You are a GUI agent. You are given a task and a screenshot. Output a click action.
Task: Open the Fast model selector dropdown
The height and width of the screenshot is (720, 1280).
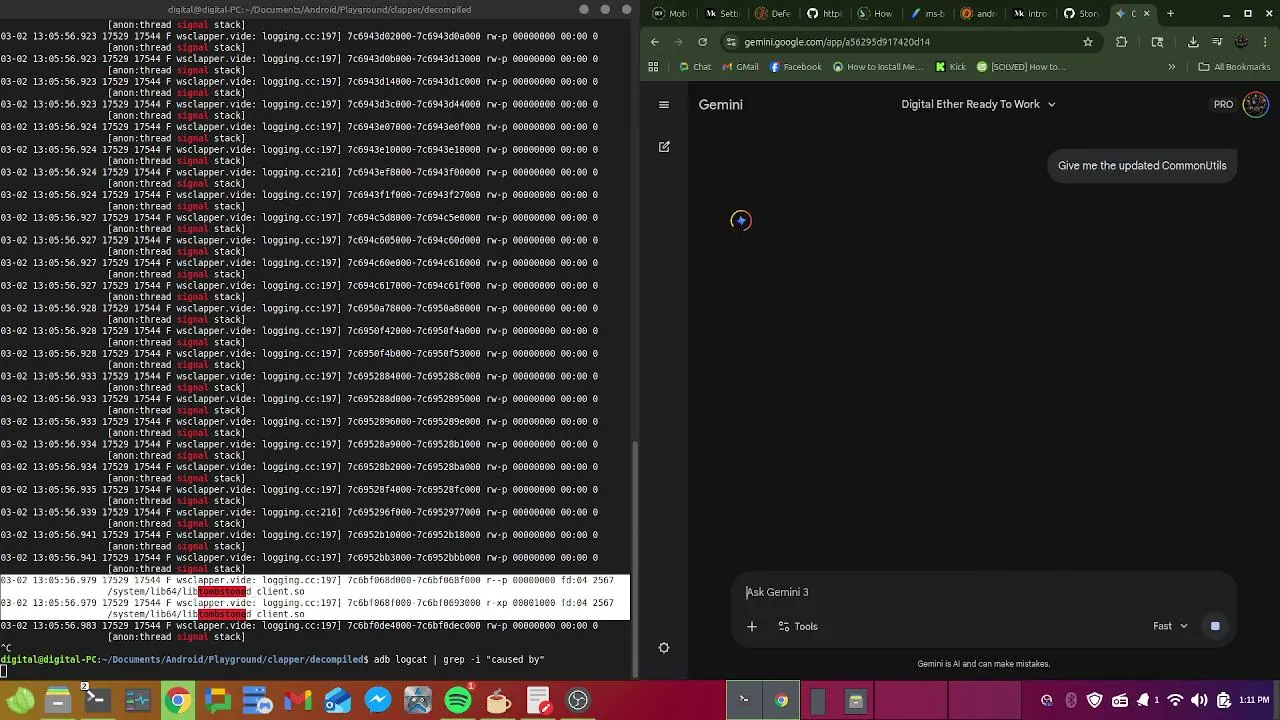[1170, 626]
